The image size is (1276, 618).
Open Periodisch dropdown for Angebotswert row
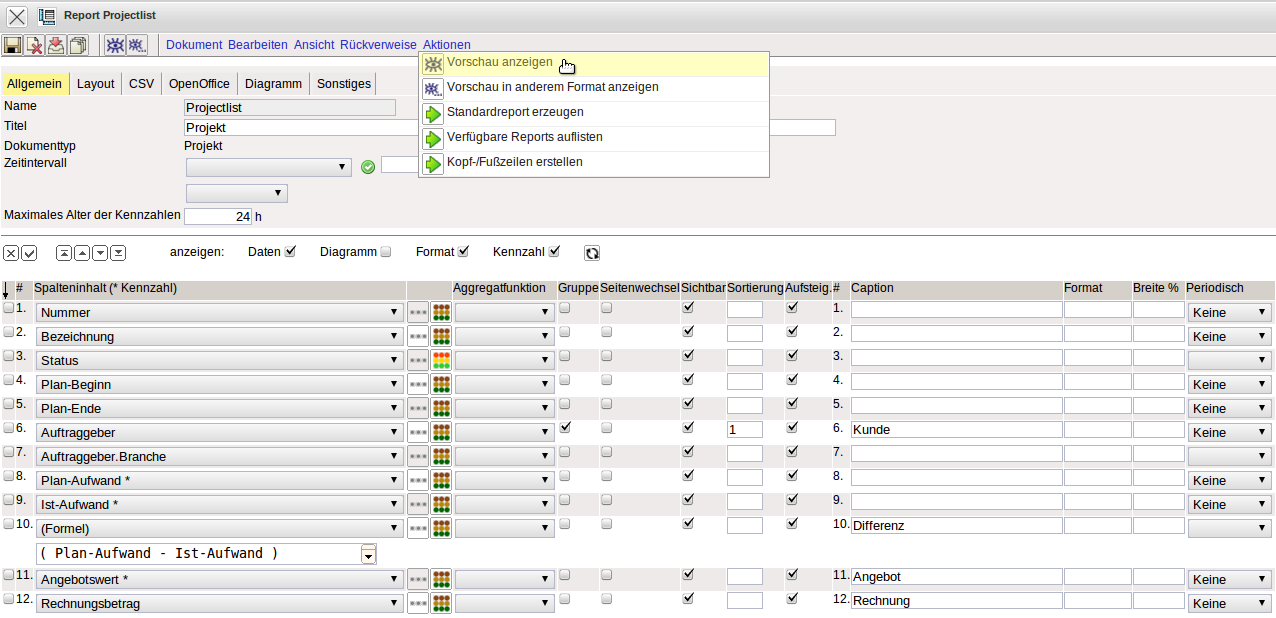(x=1229, y=579)
